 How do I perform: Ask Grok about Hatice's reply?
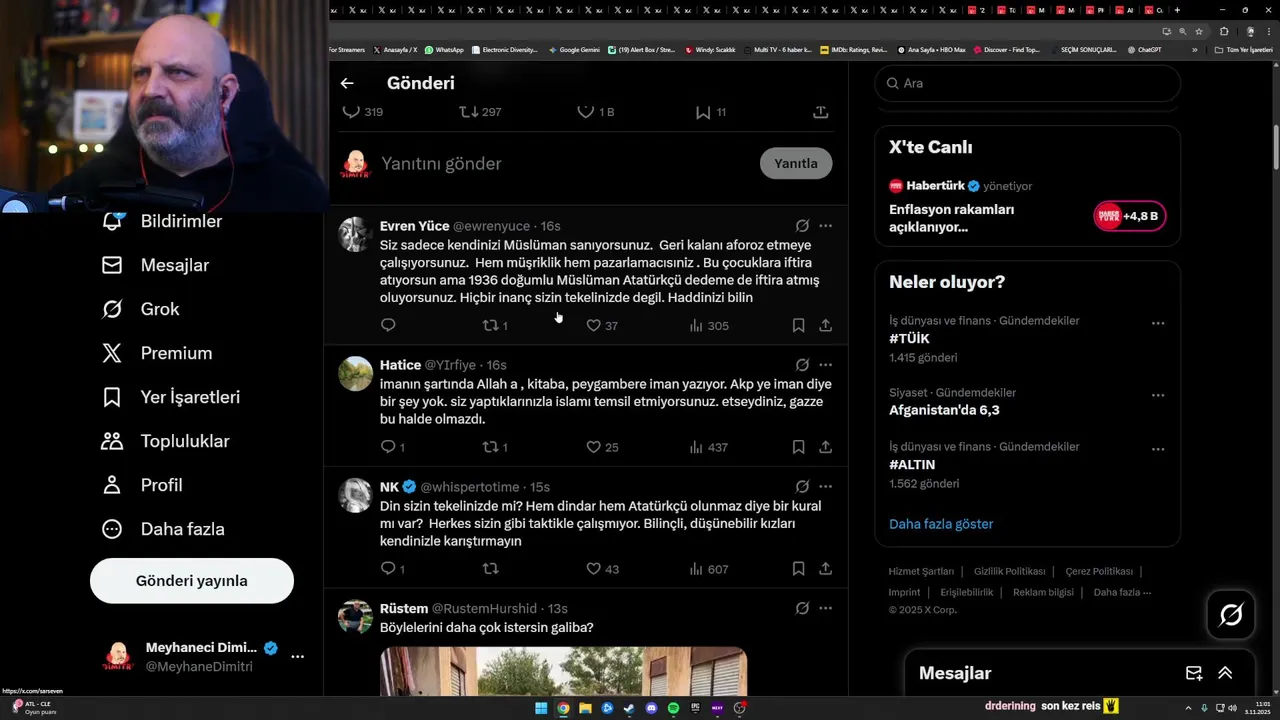pyautogui.click(x=802, y=365)
